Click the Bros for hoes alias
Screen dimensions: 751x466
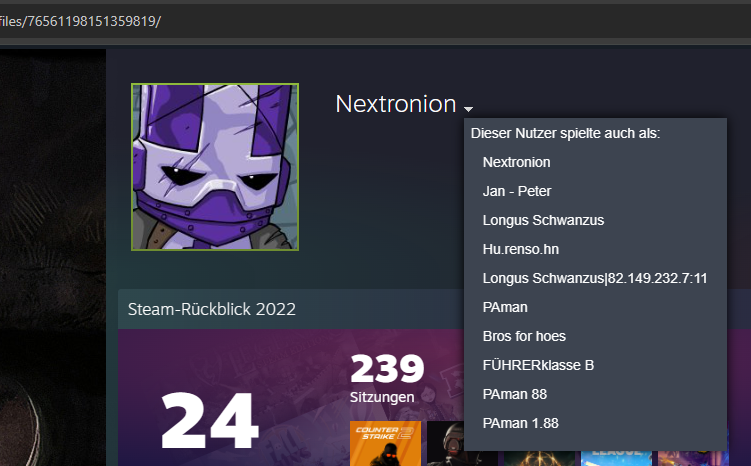[x=524, y=336]
